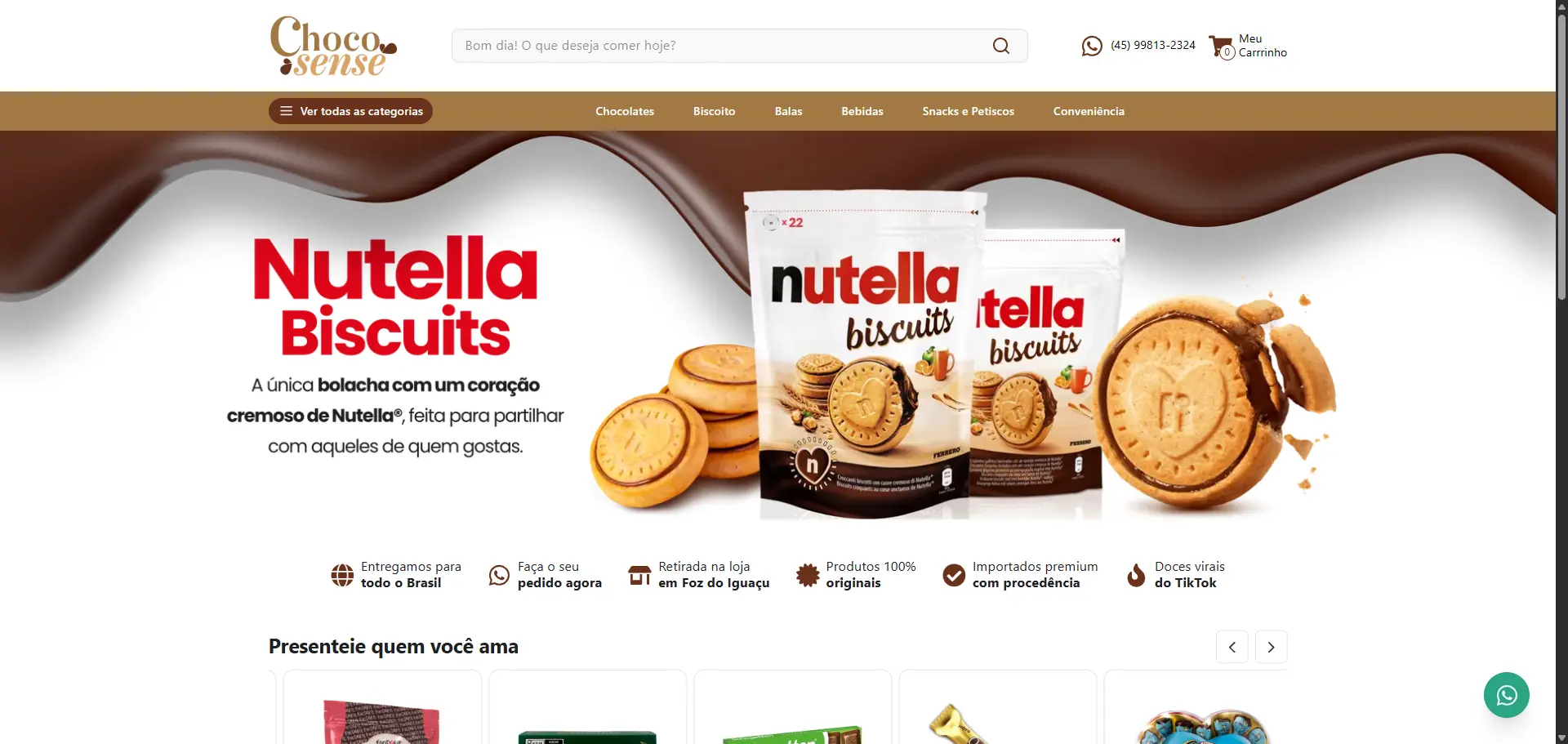
Task: Click the phone number (45) 99813-2324
Action: click(1152, 45)
